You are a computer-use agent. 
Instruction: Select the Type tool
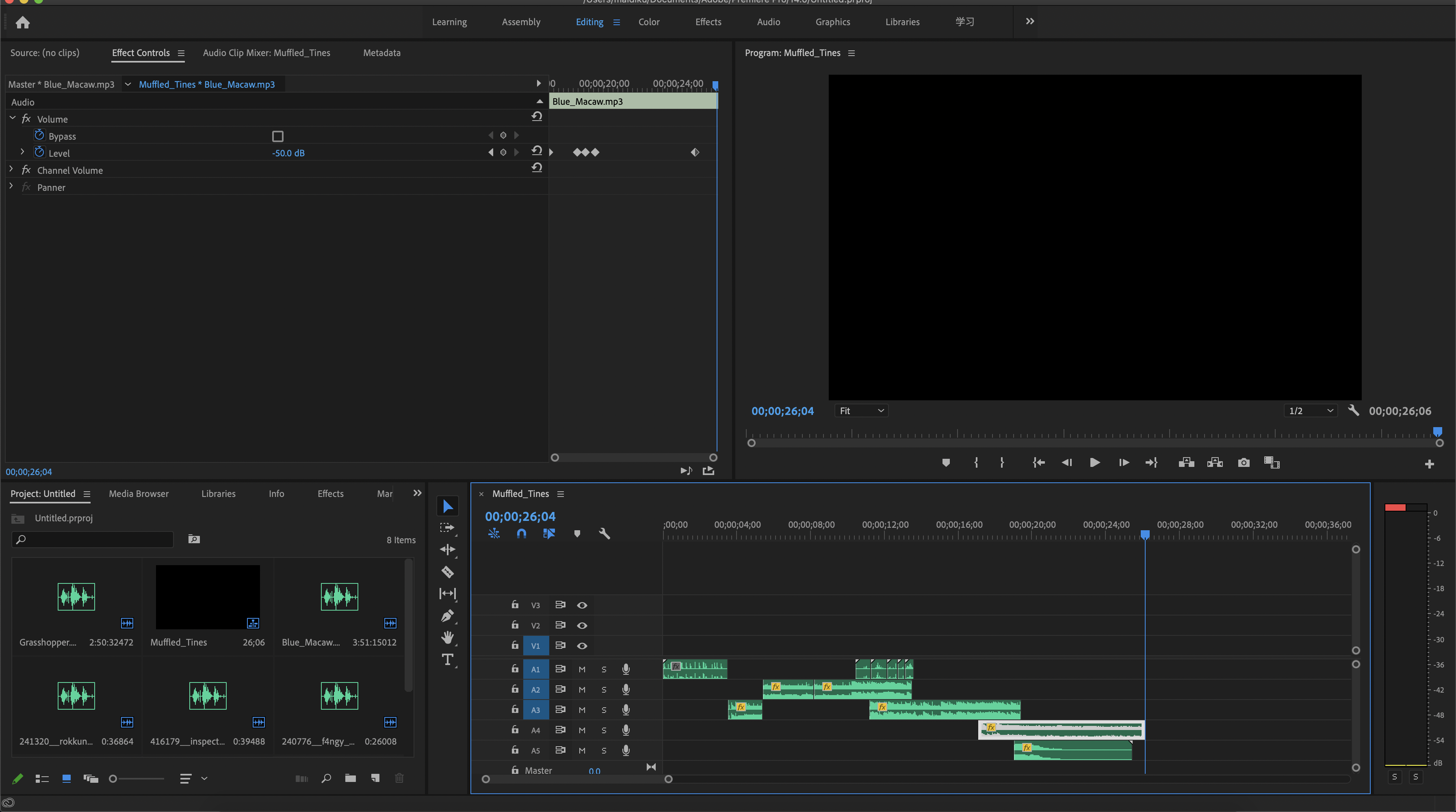447,659
